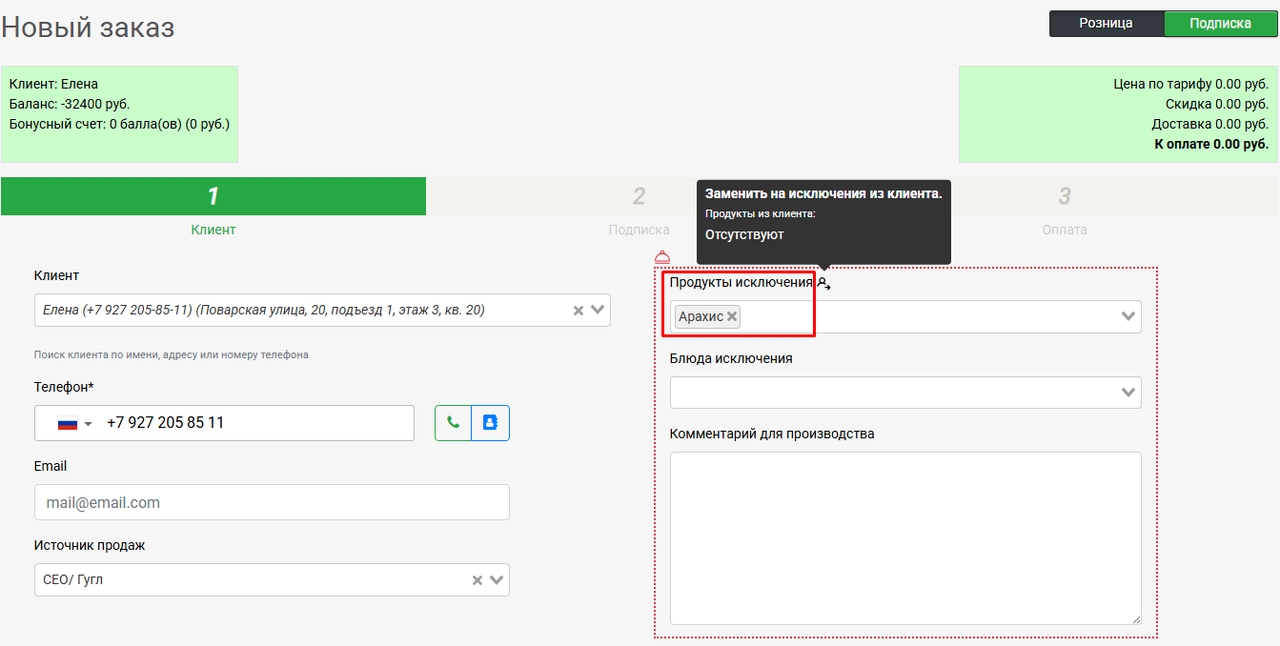Open the Russian flag country selector
1280x646 pixels.
(74, 424)
